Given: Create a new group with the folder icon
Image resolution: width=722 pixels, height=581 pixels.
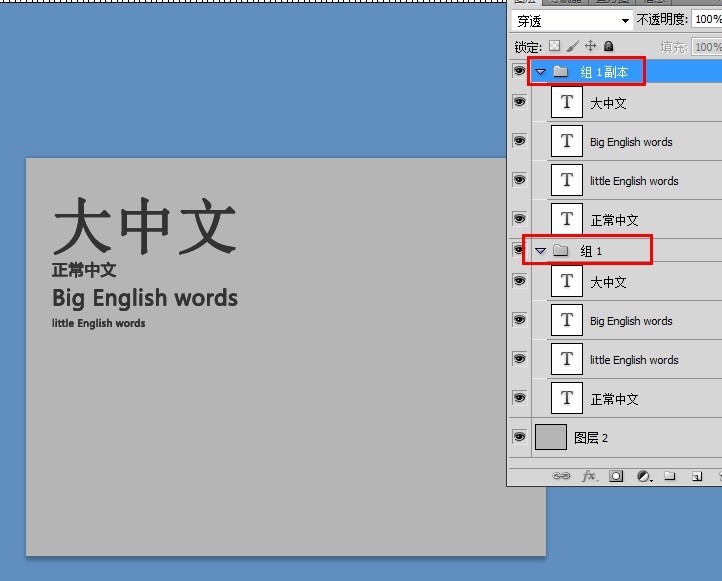Looking at the screenshot, I should point(670,476).
